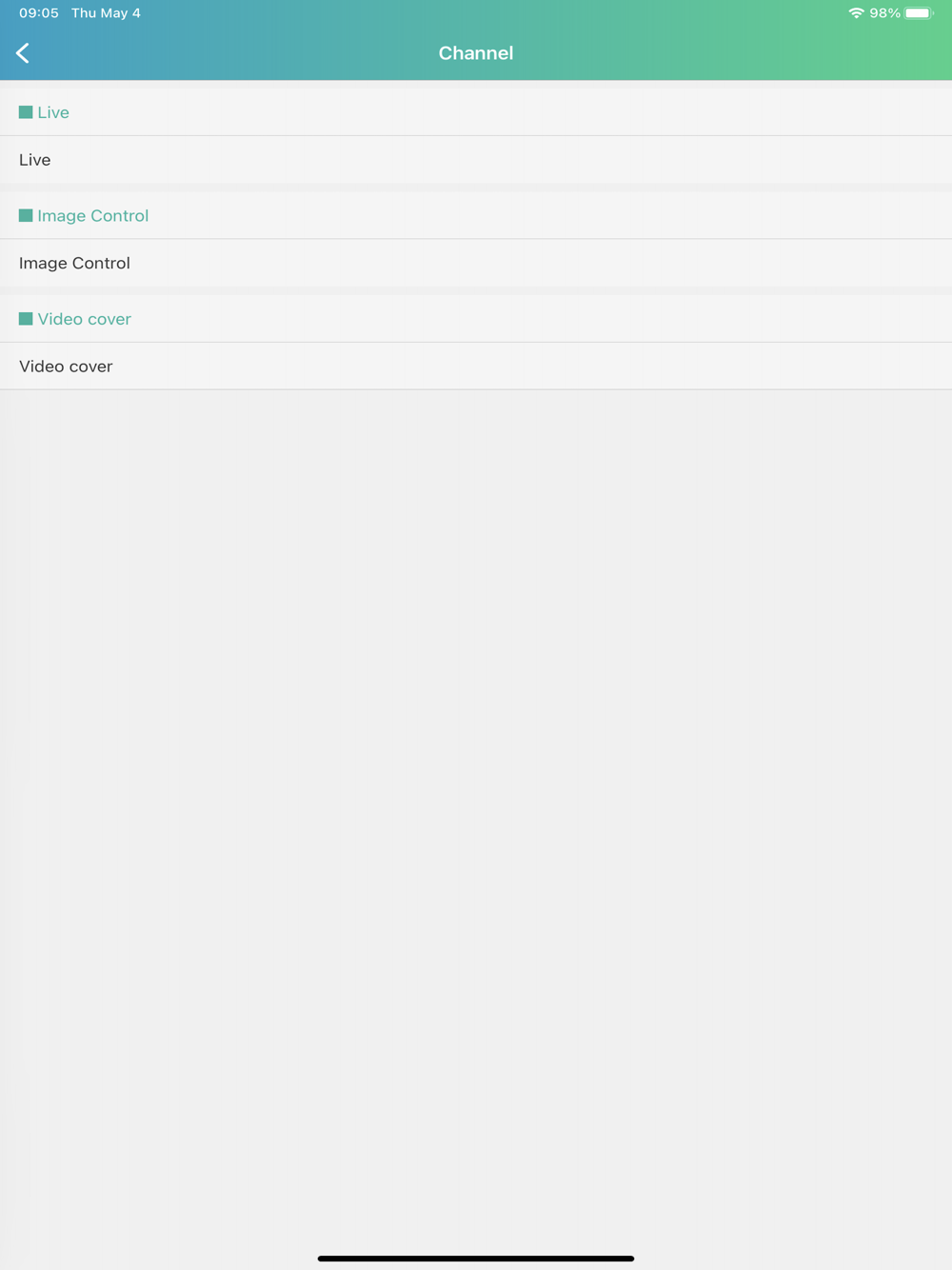Screen dimensions: 952x1270
Task: Tap the Wi-Fi signal icon in status bar
Action: 856,13
